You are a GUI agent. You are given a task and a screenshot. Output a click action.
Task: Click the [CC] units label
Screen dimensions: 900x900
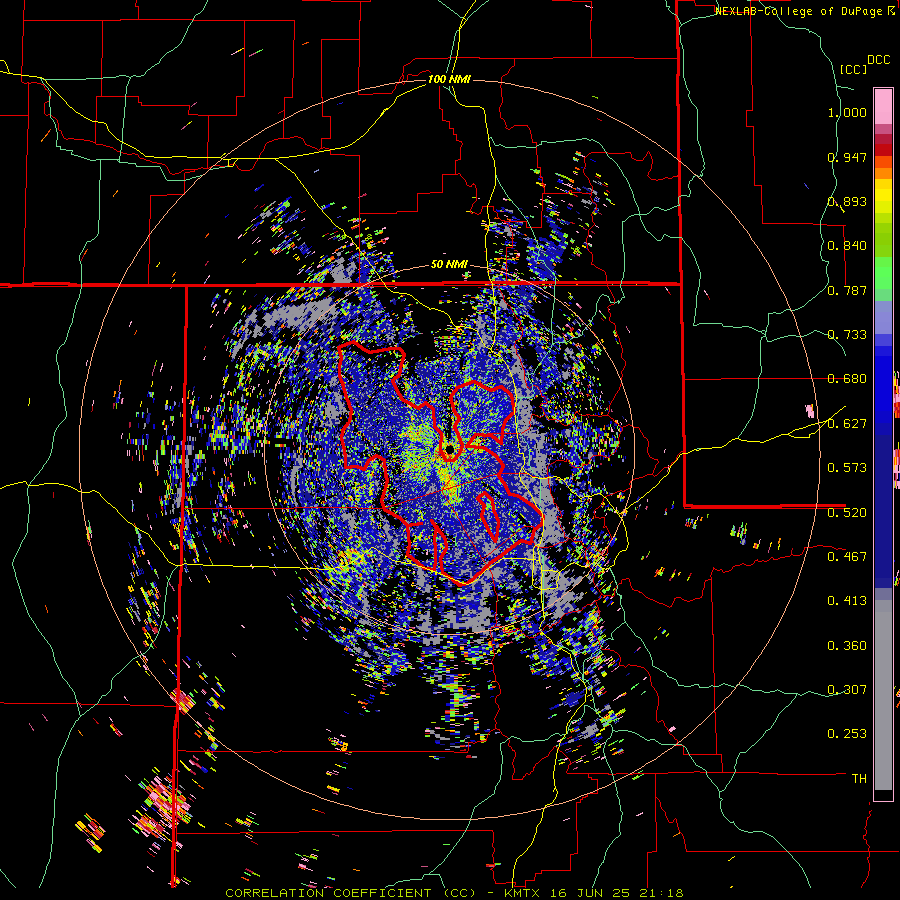(x=853, y=69)
